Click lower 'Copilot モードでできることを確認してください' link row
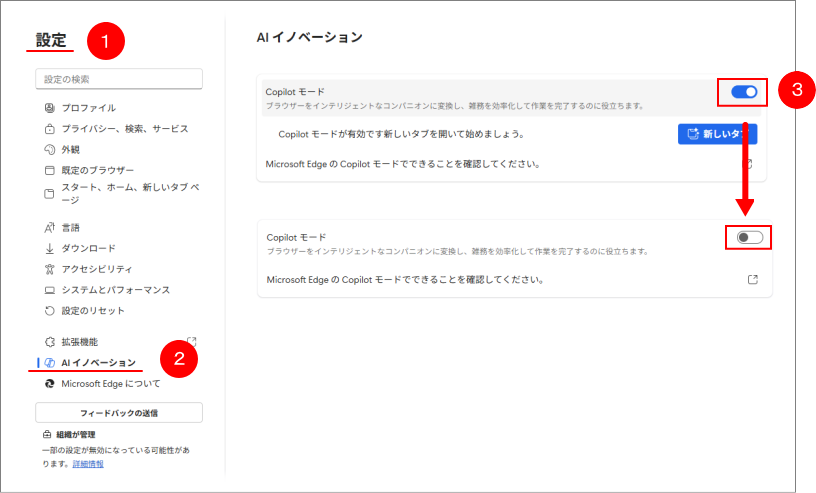 [514, 280]
